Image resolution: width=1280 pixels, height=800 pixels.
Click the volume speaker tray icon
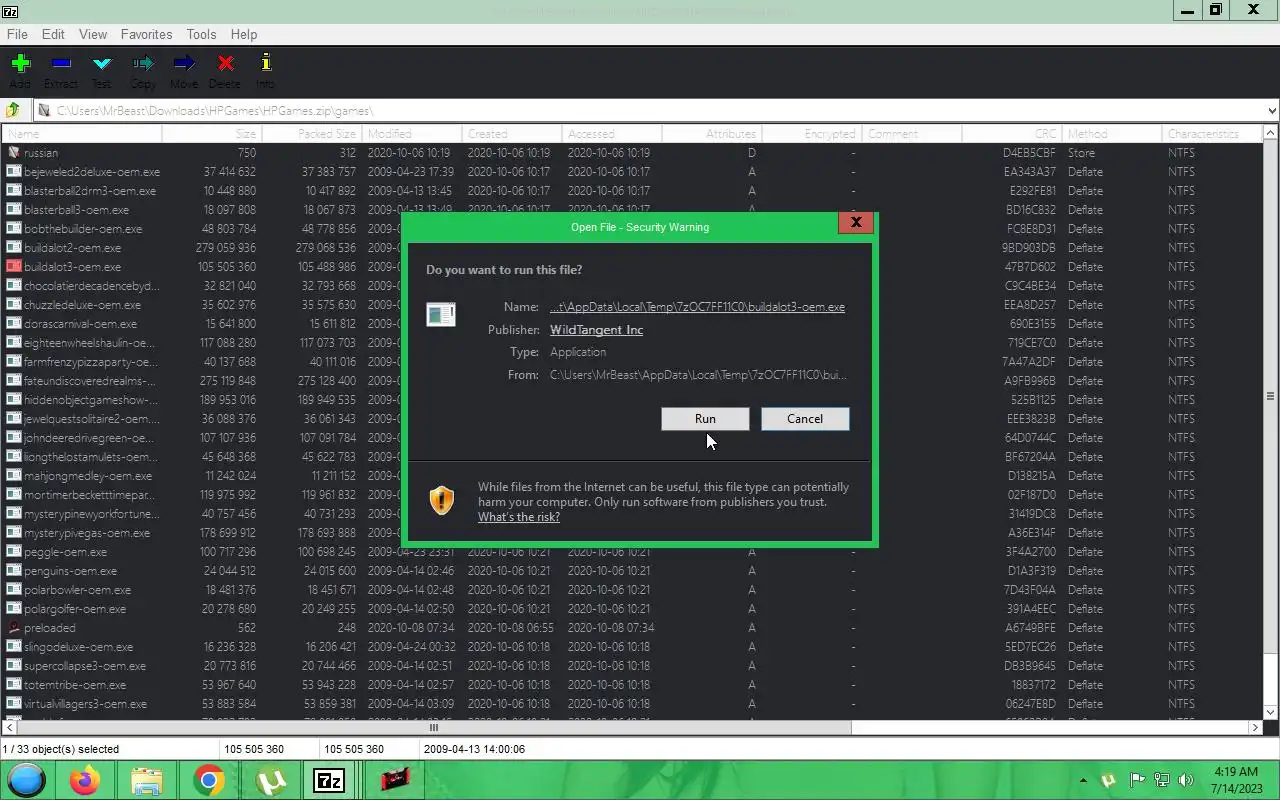coord(1186,780)
